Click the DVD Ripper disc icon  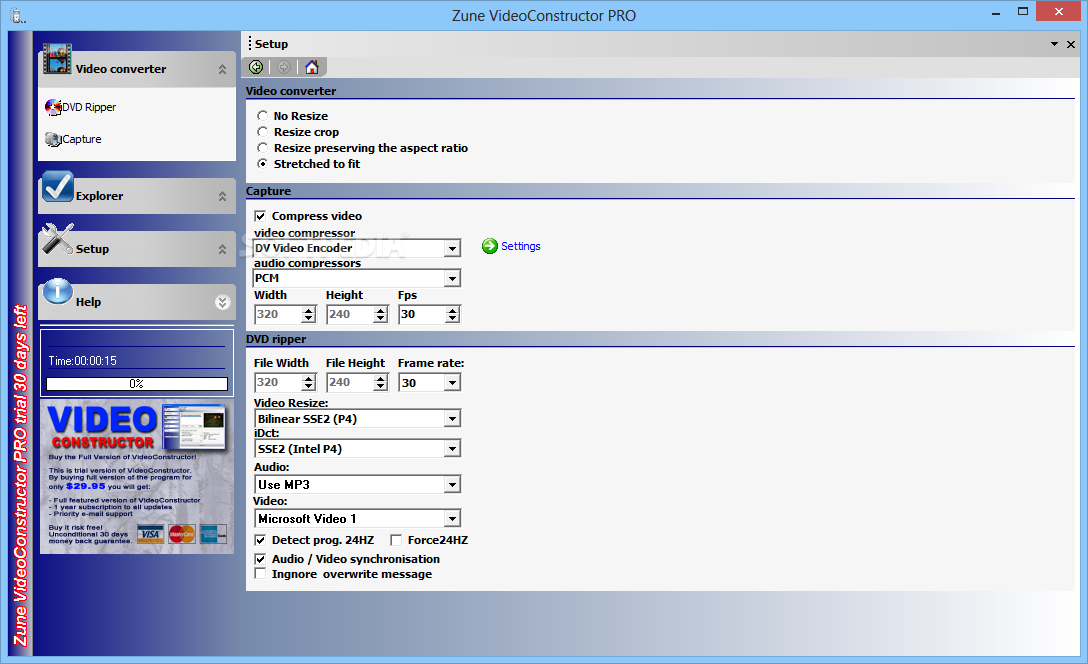(x=53, y=107)
